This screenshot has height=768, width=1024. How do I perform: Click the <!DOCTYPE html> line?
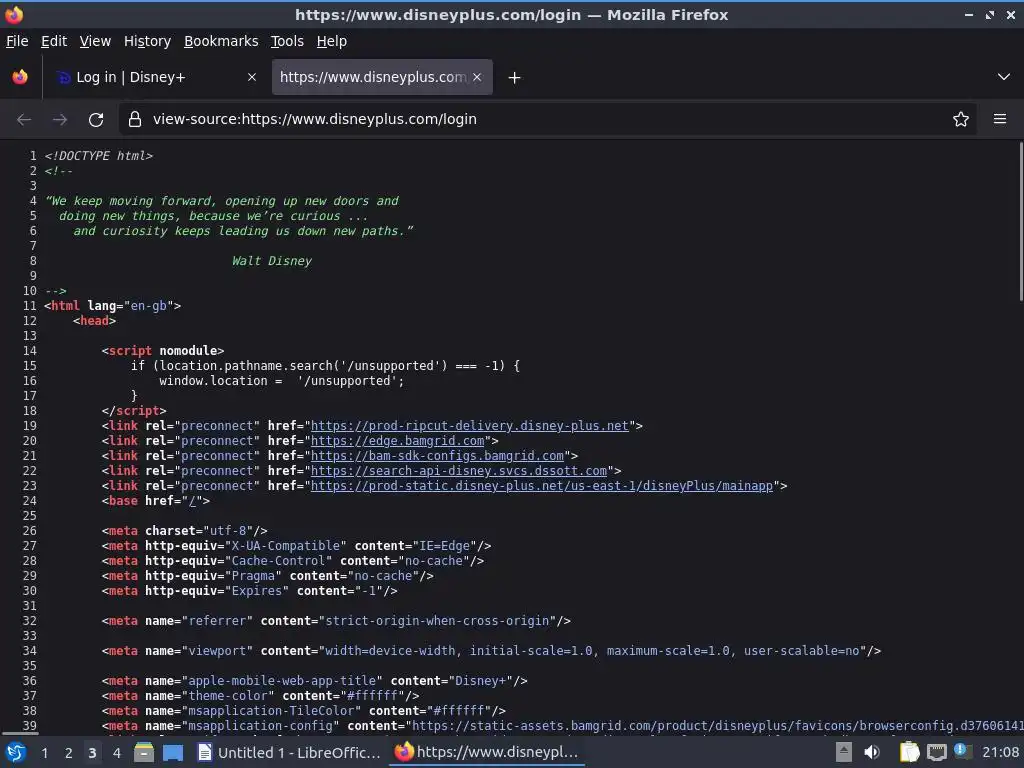tap(99, 155)
